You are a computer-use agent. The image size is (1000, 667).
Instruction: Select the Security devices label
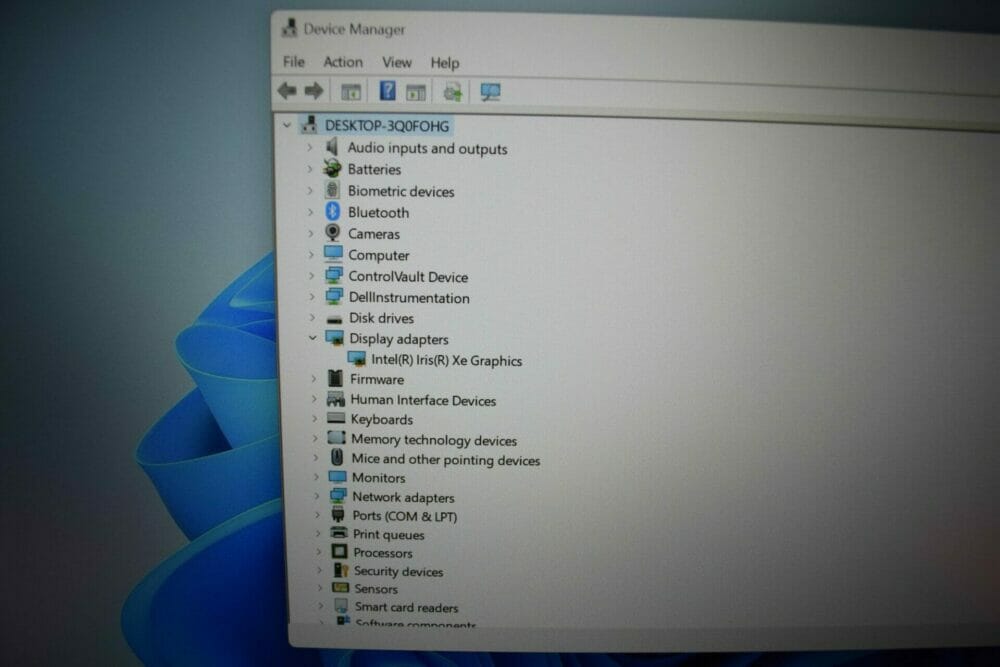(398, 571)
